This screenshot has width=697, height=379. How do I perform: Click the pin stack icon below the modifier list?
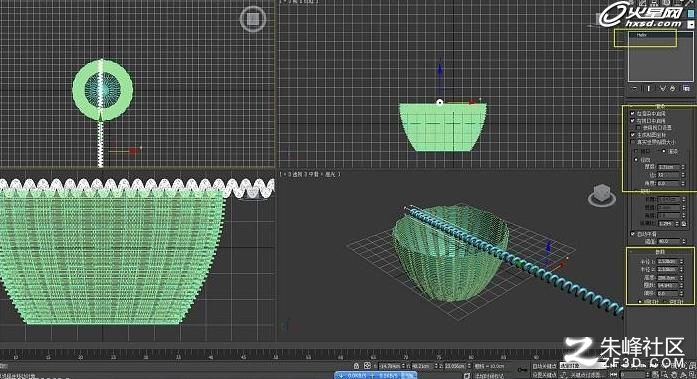click(634, 89)
